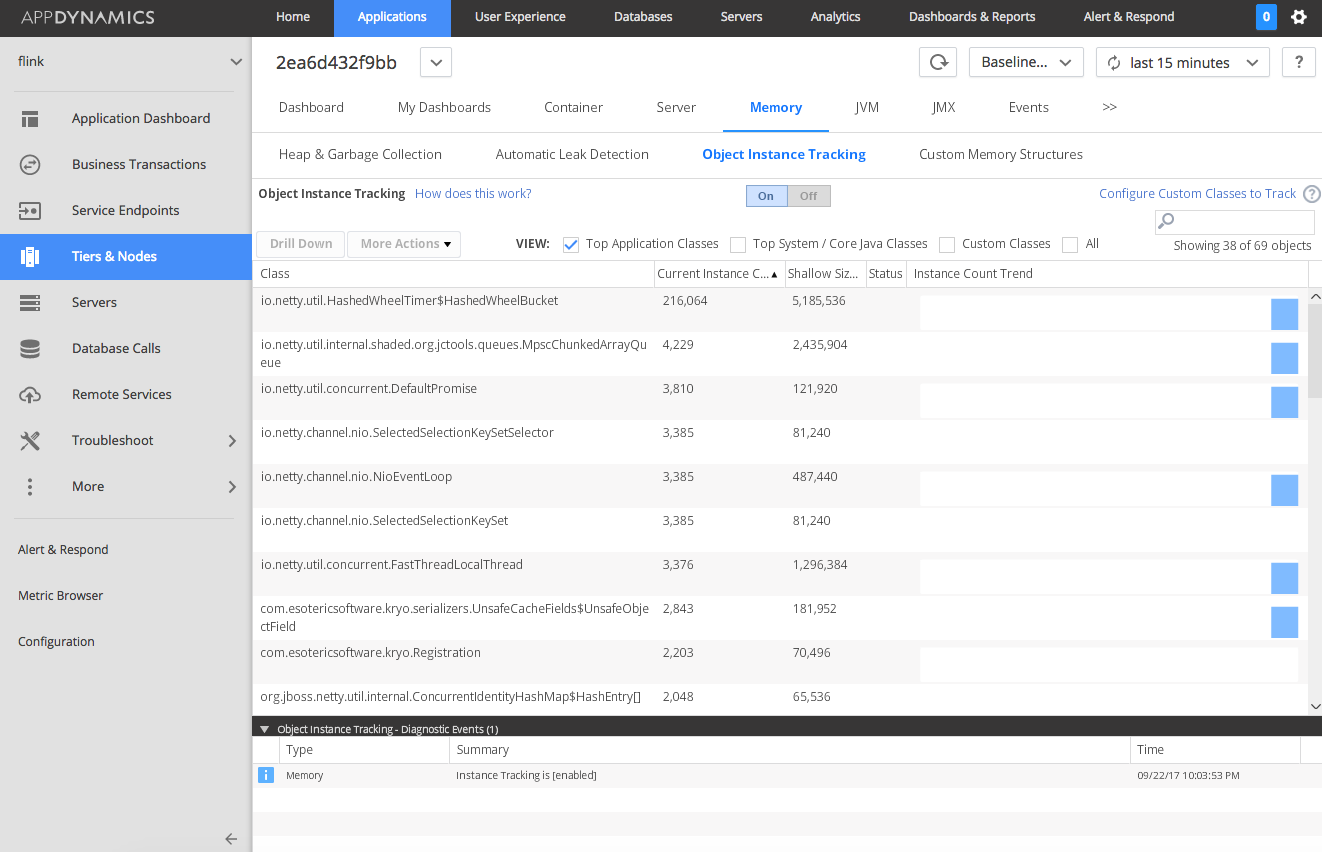
Task: Switch to Custom Memory Structures tab
Action: [x=1001, y=155]
